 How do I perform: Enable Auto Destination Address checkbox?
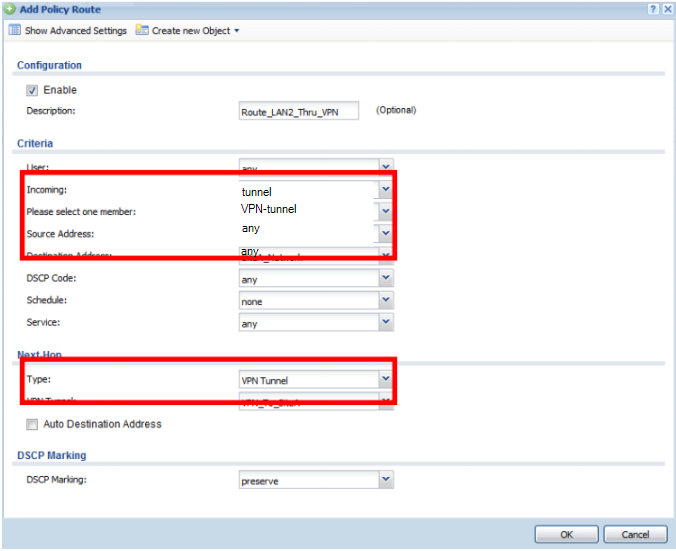[32, 424]
